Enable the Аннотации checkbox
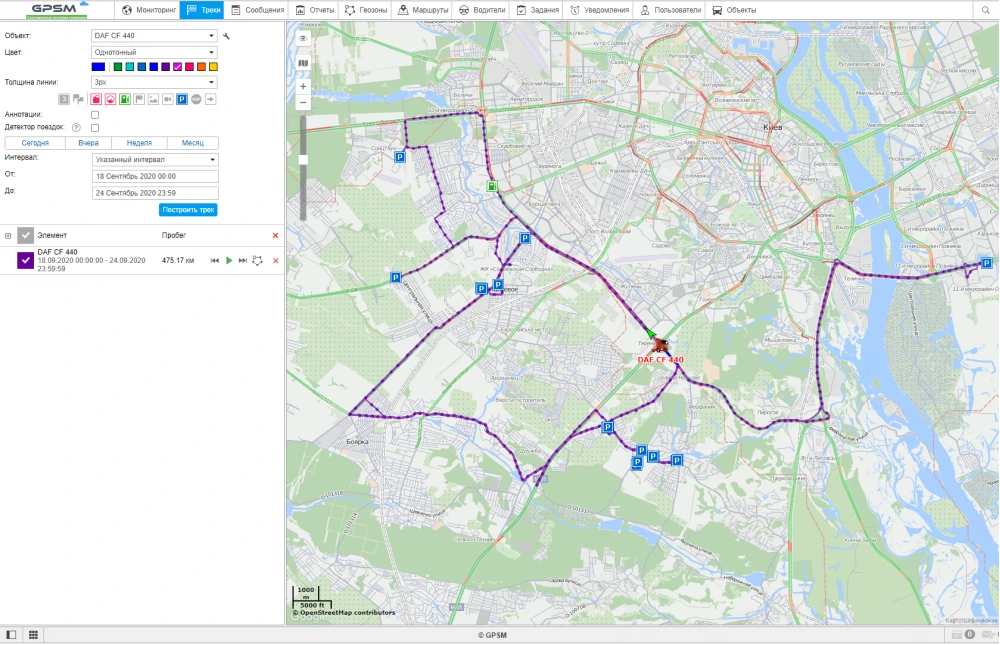The image size is (1000, 645). click(x=95, y=115)
